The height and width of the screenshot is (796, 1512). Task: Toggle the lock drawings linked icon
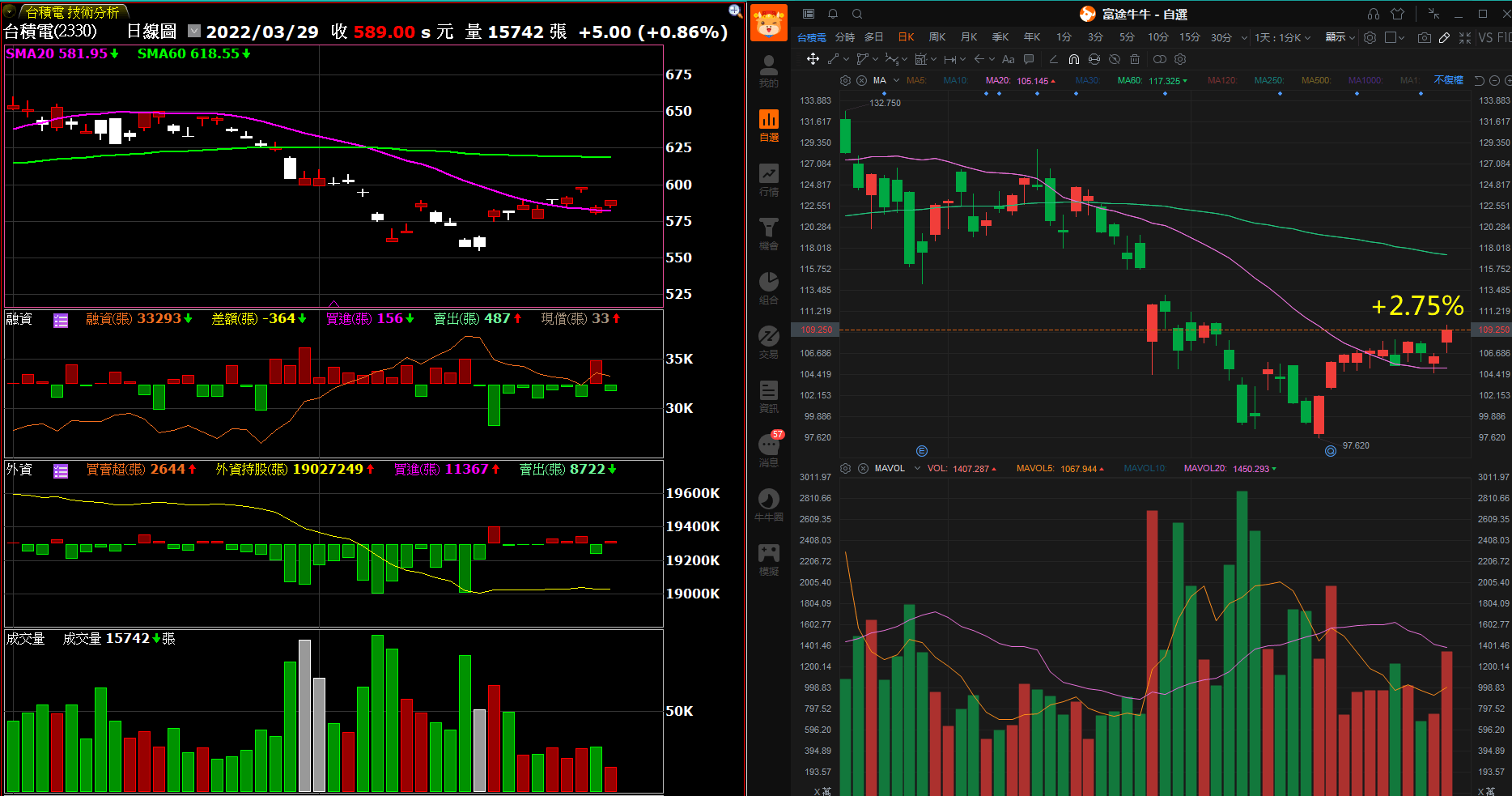tap(1094, 59)
